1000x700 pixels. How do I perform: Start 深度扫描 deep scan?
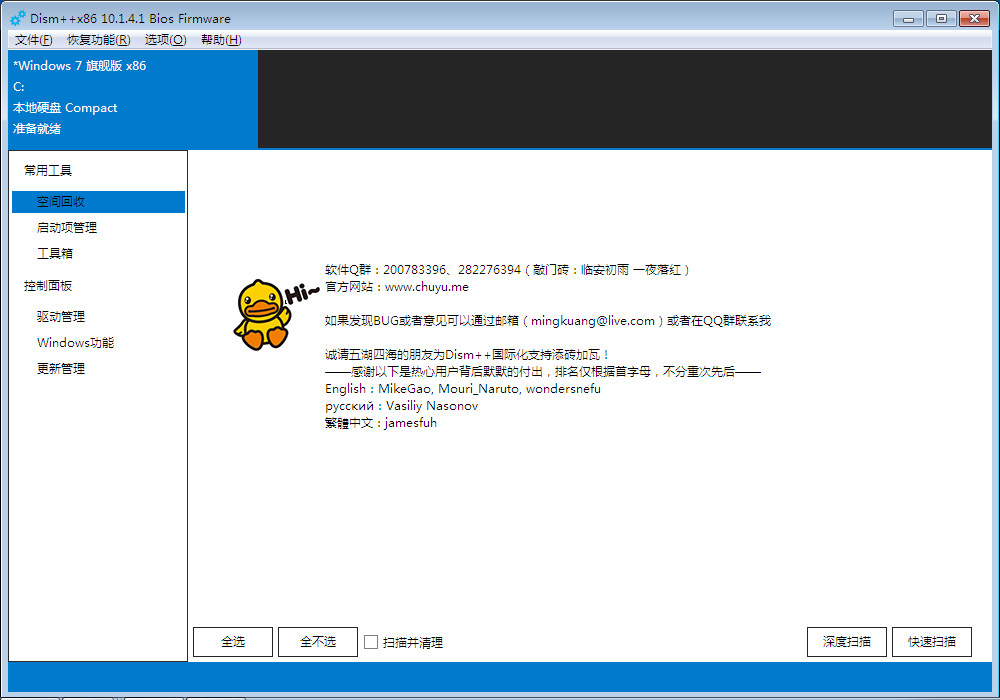pyautogui.click(x=846, y=642)
